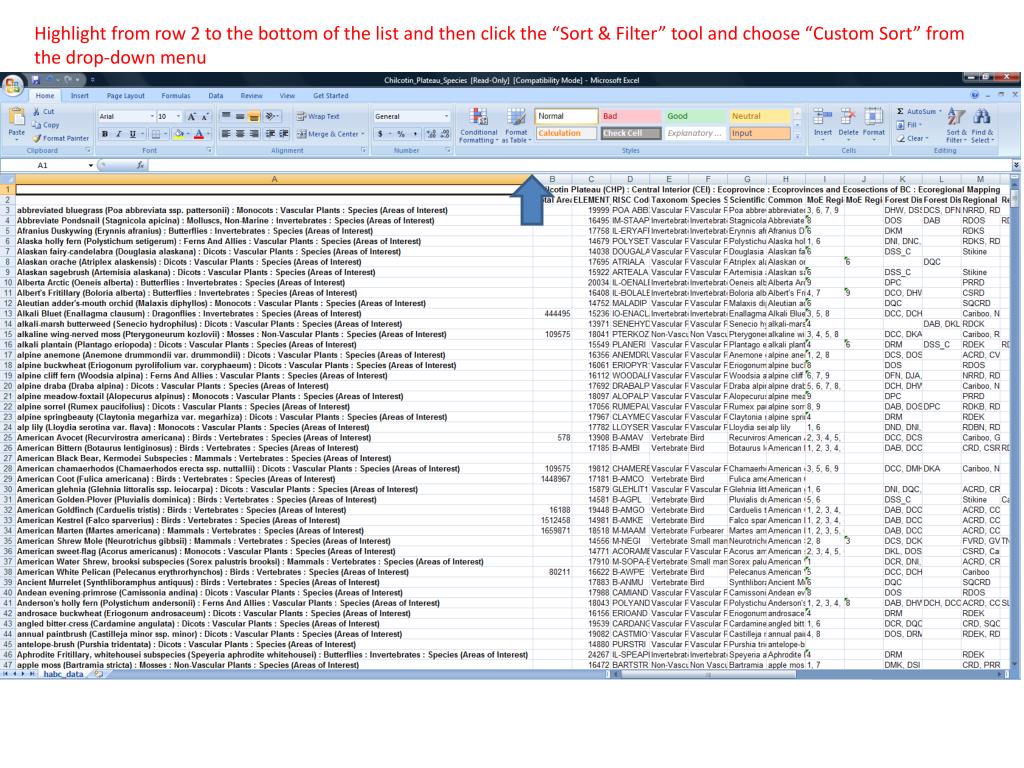Click Wrap Text
This screenshot has width=1024, height=768.
[319, 116]
